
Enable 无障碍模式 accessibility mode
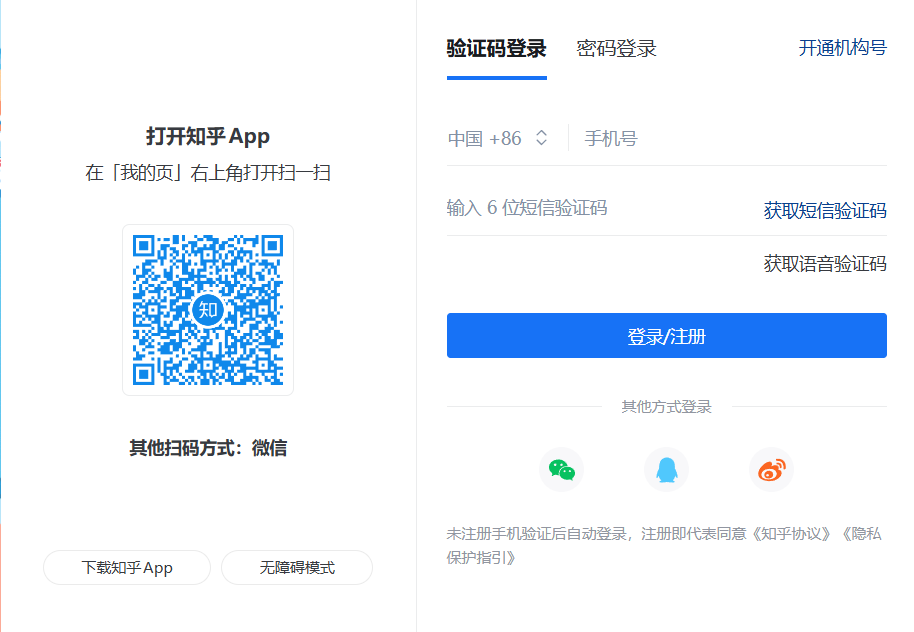click(x=297, y=568)
